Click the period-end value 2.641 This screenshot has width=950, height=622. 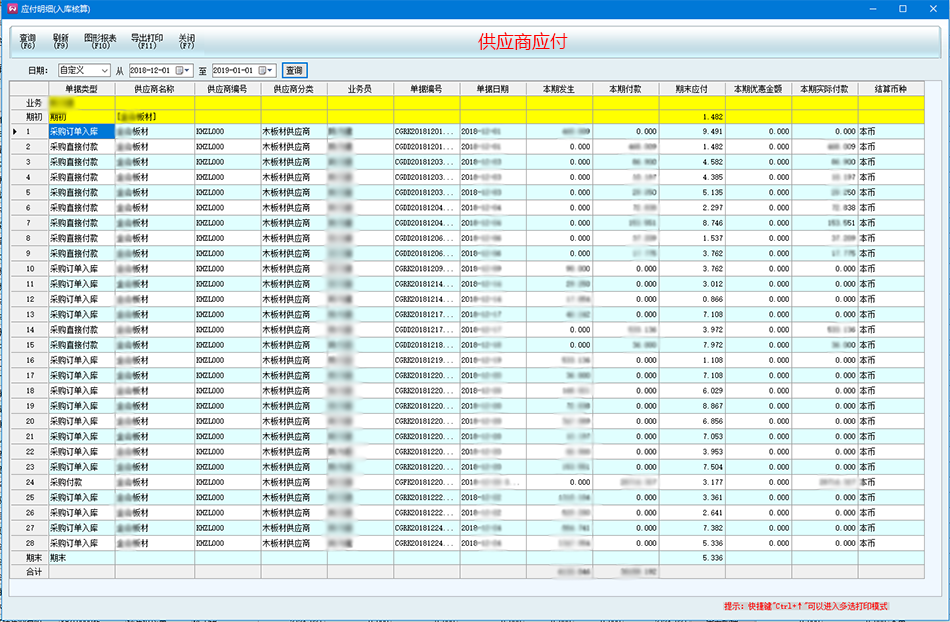pos(713,512)
